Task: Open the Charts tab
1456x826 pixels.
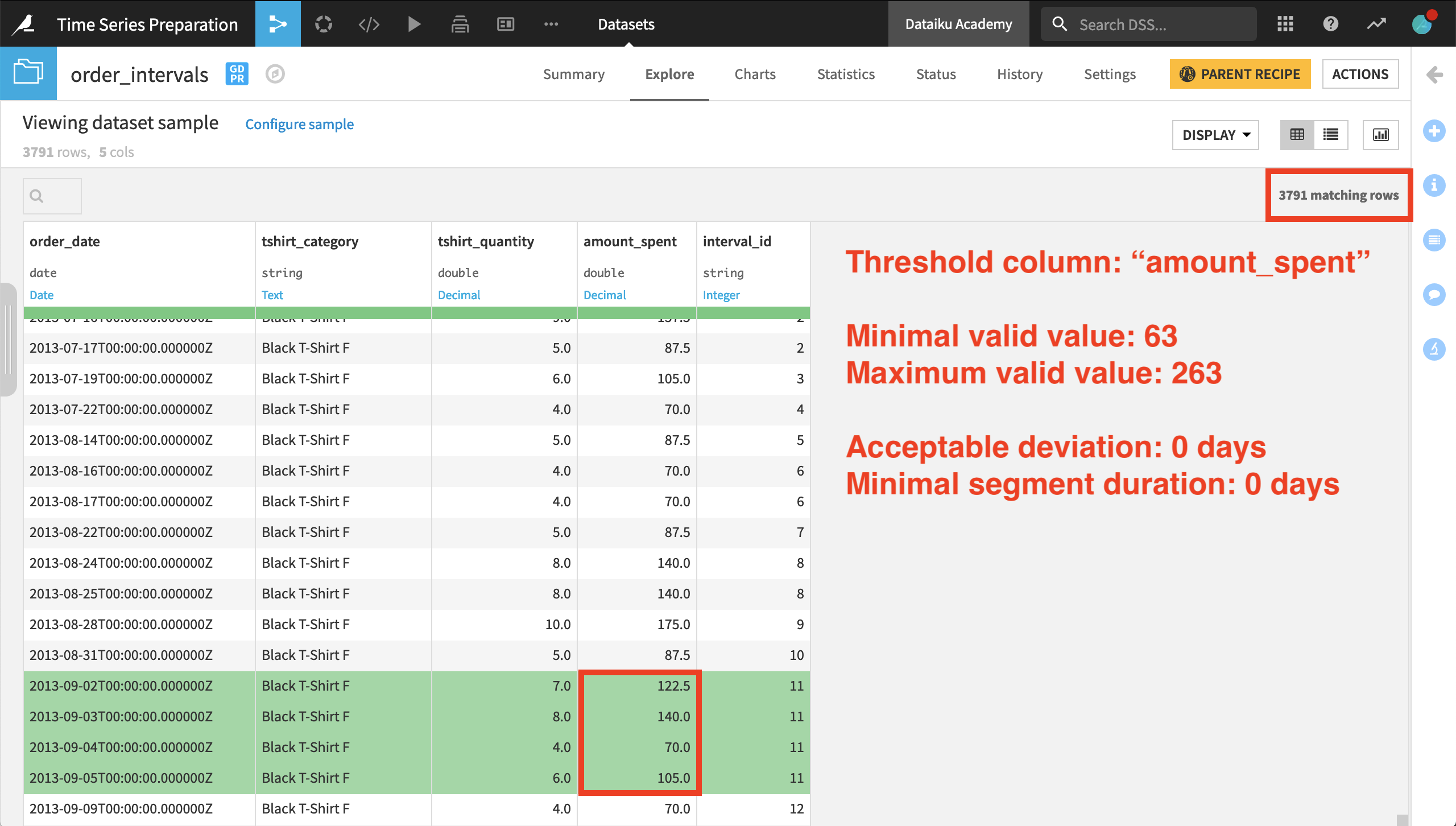Action: [x=755, y=74]
